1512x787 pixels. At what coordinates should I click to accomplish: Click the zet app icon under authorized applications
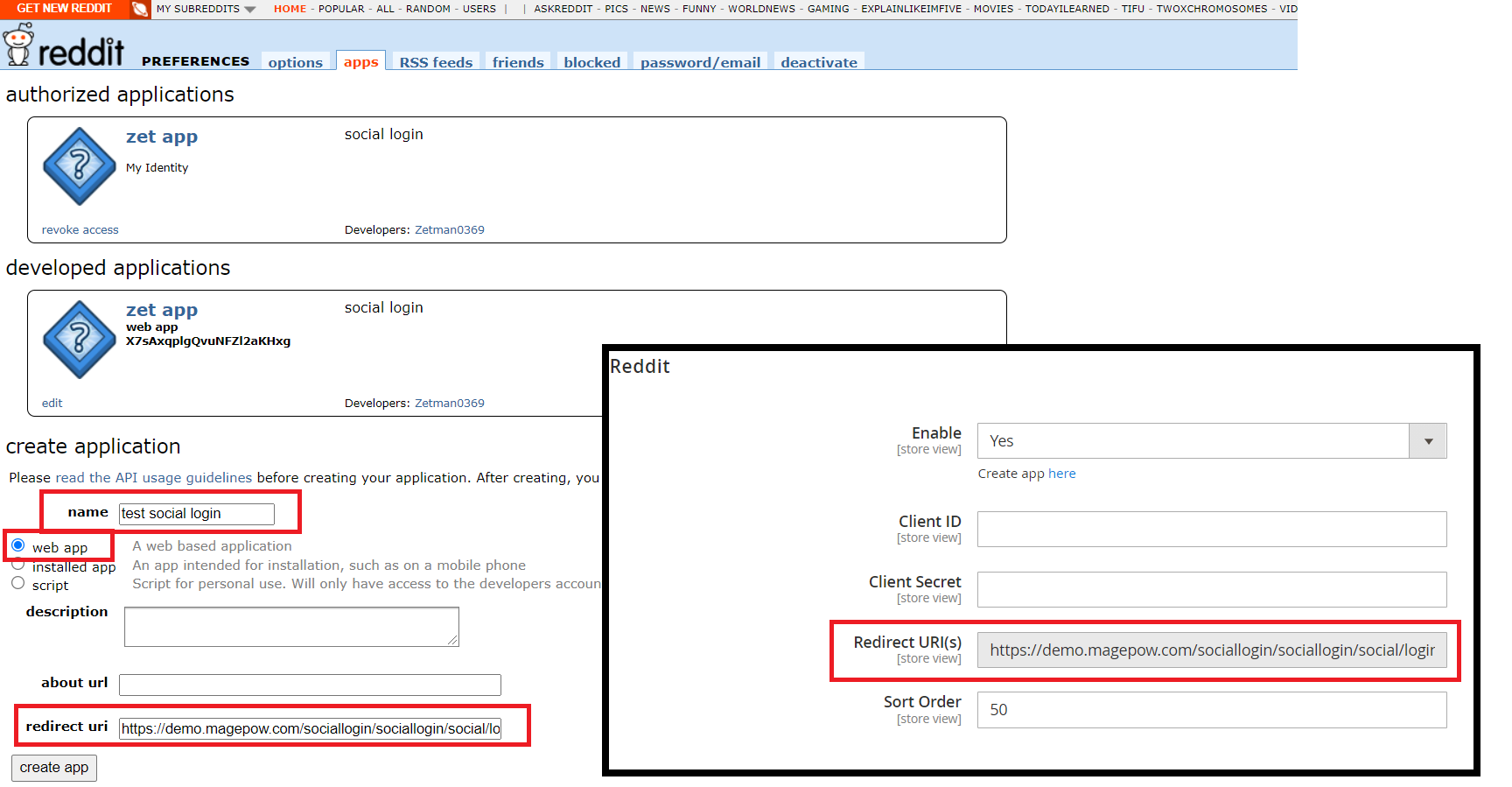[80, 166]
